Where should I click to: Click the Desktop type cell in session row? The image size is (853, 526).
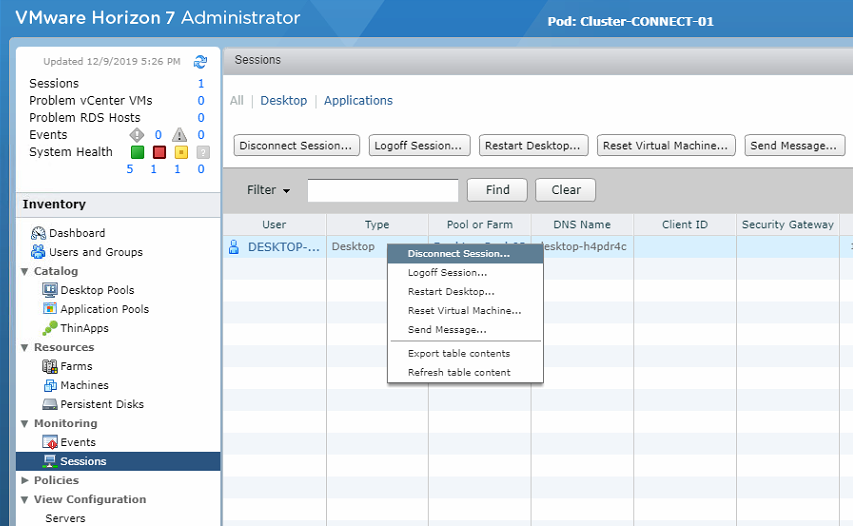pos(354,246)
